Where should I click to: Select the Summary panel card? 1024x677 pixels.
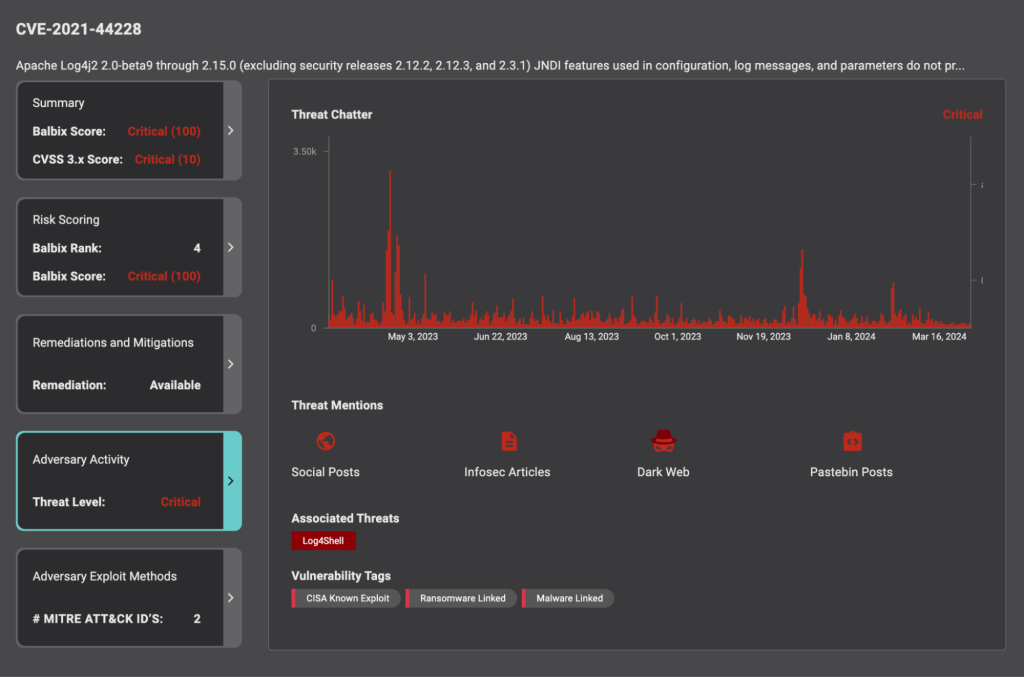120,130
